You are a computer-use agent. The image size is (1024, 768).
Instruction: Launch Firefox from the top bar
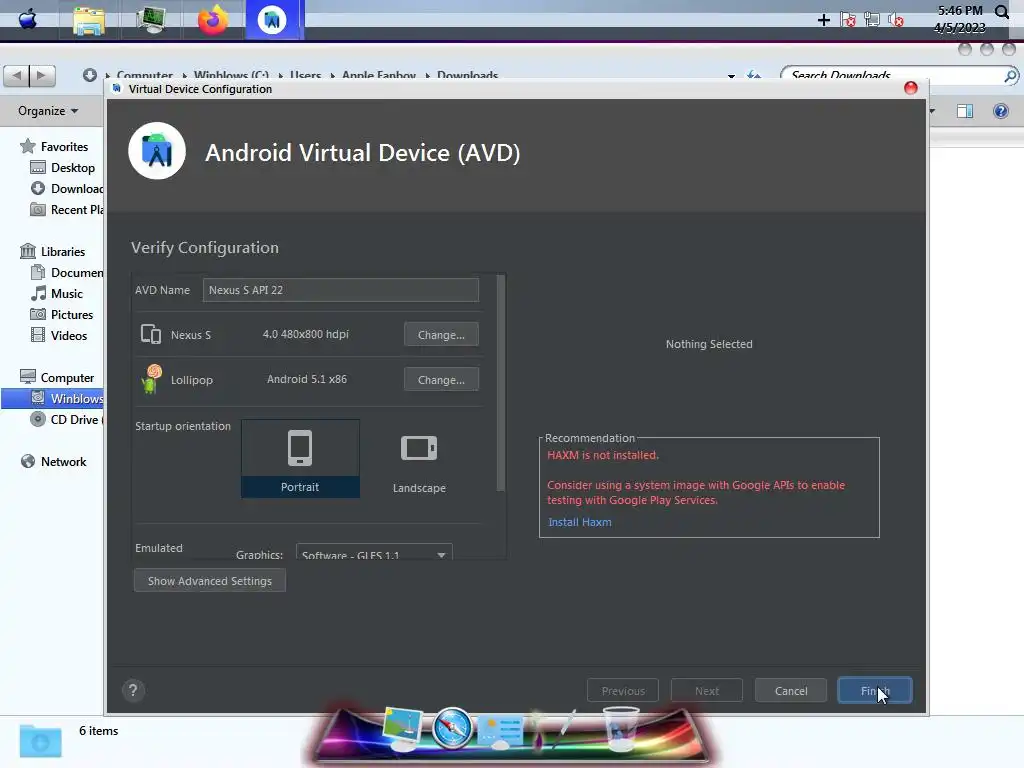click(x=213, y=20)
